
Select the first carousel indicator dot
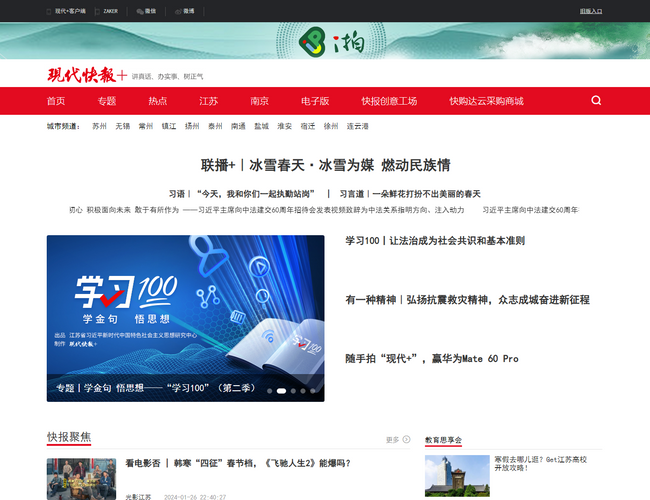click(269, 391)
